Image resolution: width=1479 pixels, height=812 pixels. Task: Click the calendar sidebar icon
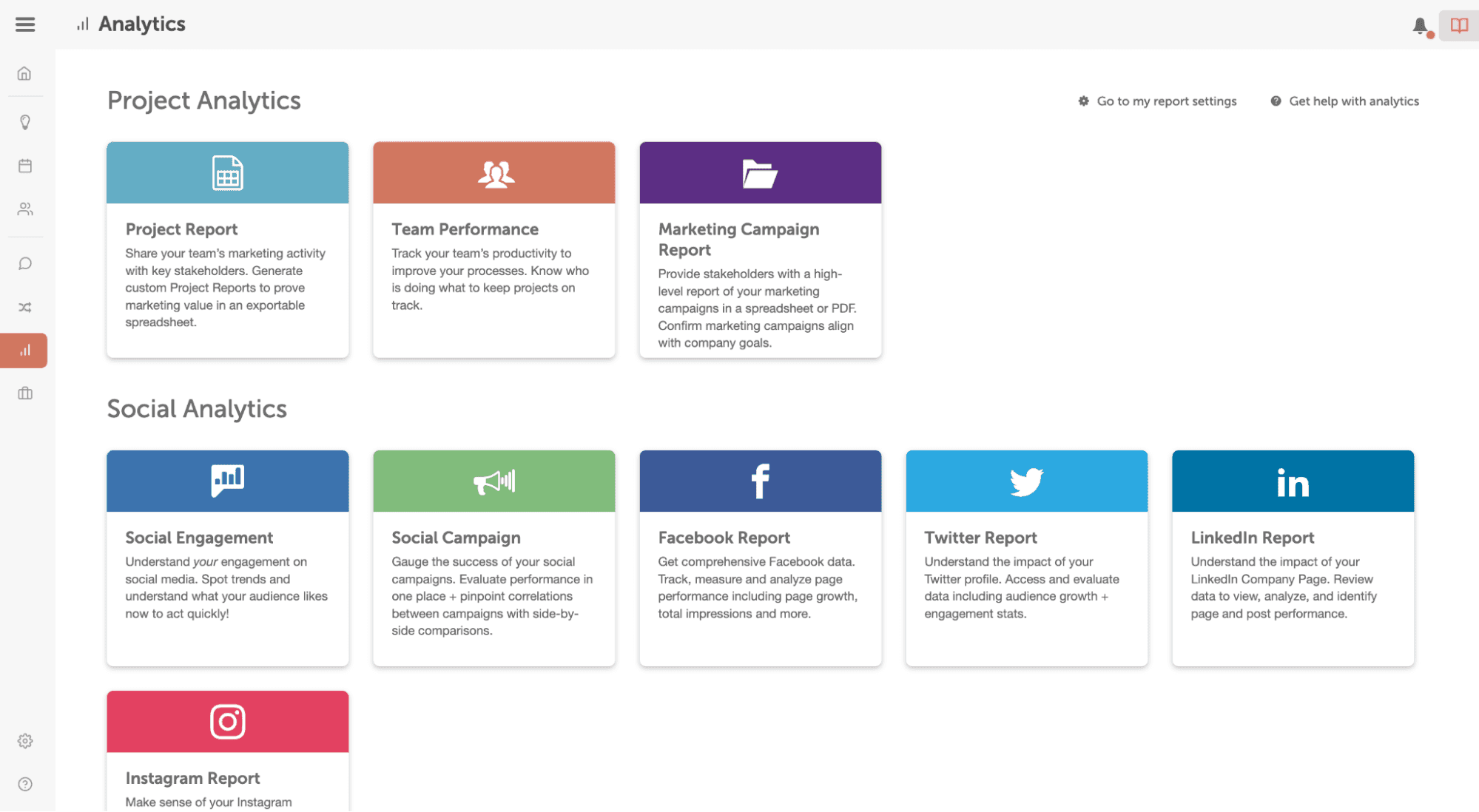(x=26, y=165)
